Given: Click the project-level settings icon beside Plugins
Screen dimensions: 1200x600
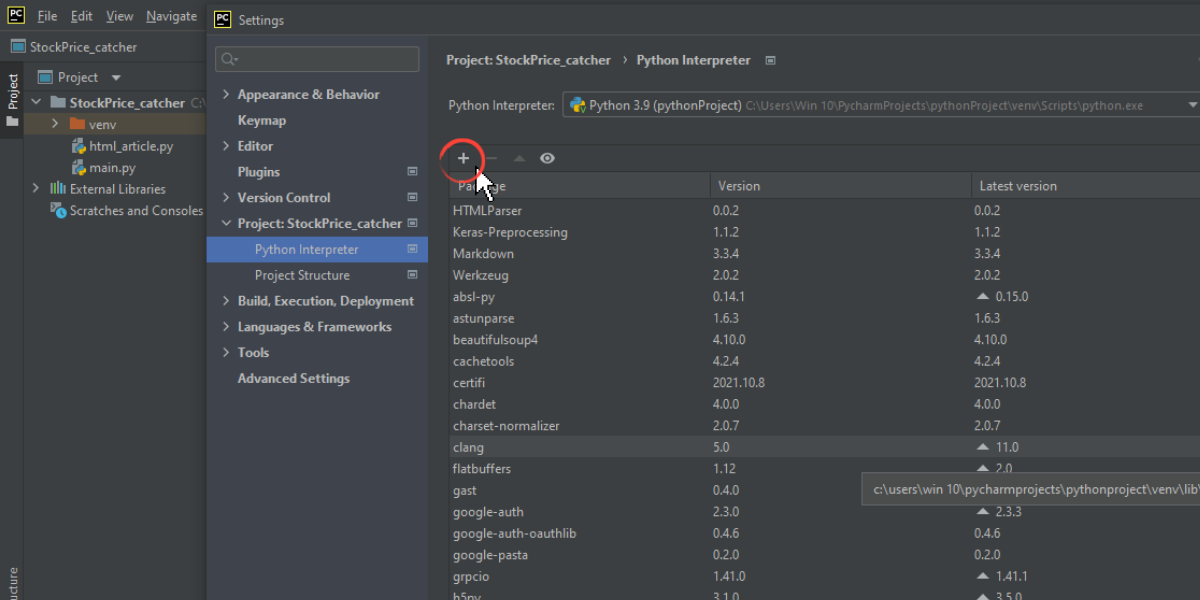Looking at the screenshot, I should (412, 172).
